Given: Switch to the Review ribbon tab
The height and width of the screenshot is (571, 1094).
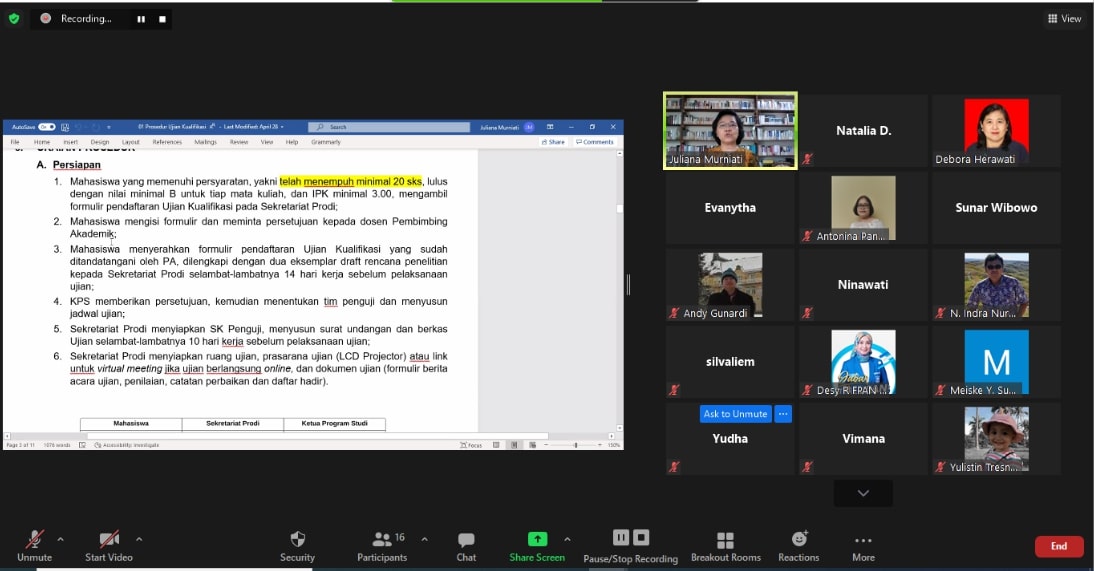Looking at the screenshot, I should coord(239,142).
